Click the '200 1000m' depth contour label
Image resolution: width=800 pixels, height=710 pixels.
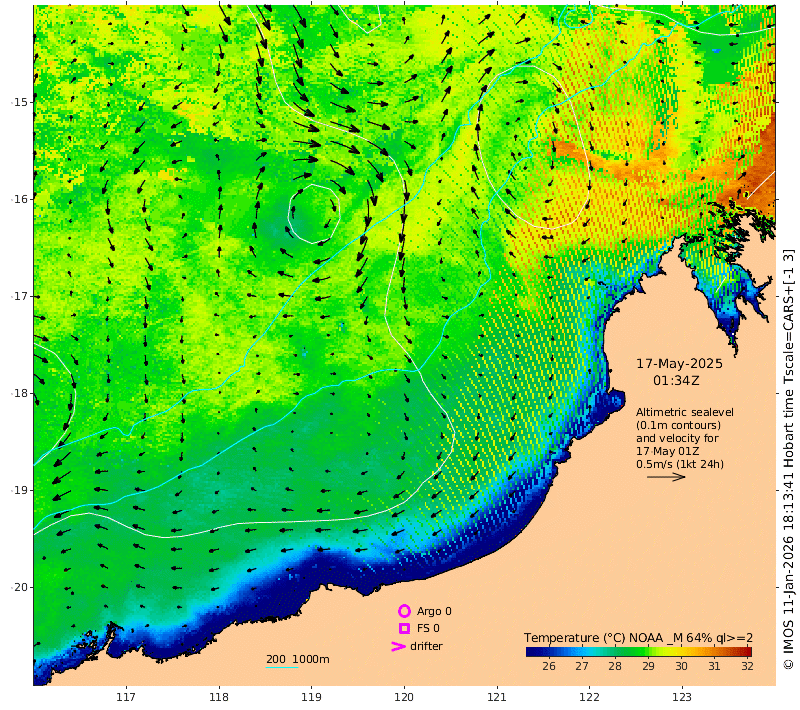pos(297,659)
